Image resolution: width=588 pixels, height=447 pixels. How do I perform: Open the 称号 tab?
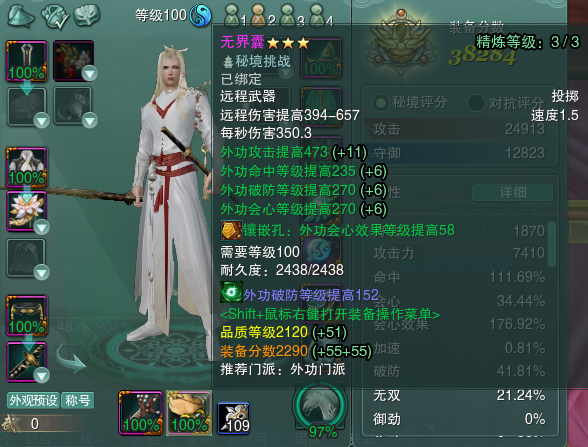point(78,400)
